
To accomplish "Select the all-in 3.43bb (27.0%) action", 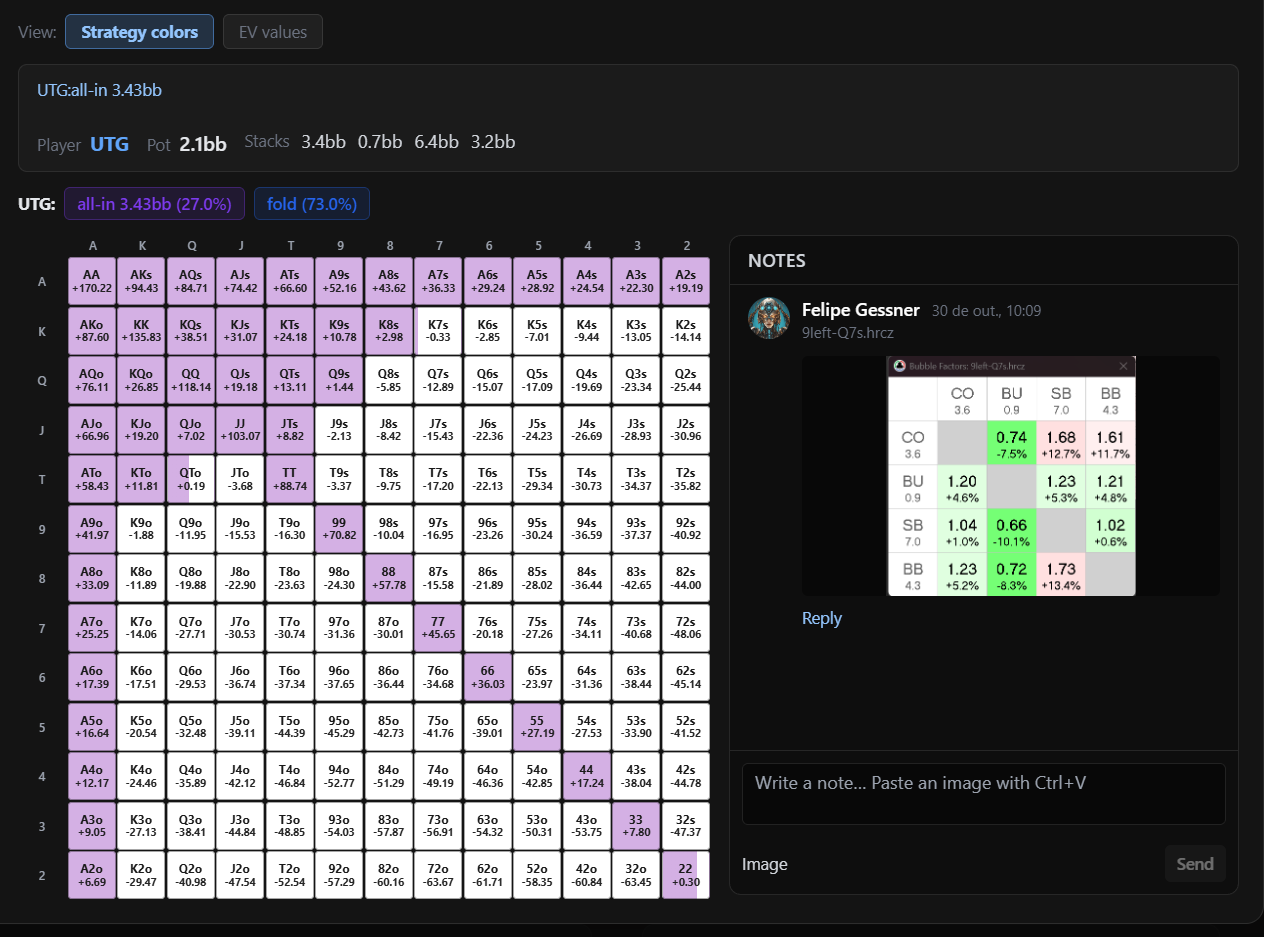I will click(x=154, y=204).
